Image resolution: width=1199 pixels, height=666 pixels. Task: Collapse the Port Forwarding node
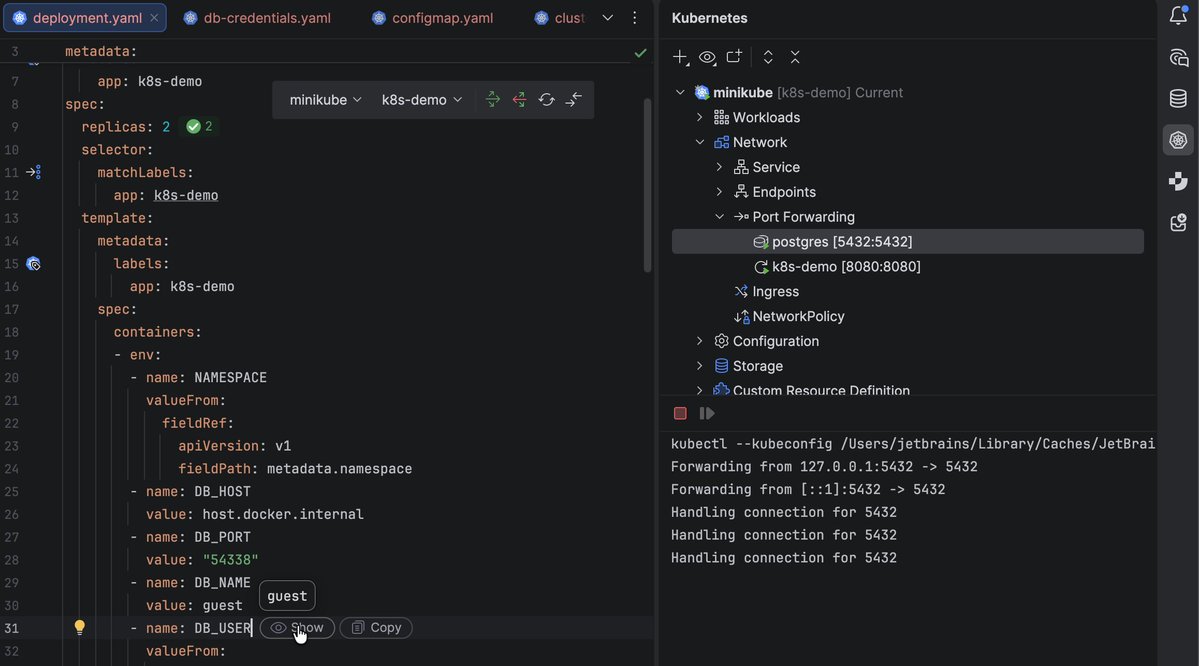pyautogui.click(x=720, y=217)
